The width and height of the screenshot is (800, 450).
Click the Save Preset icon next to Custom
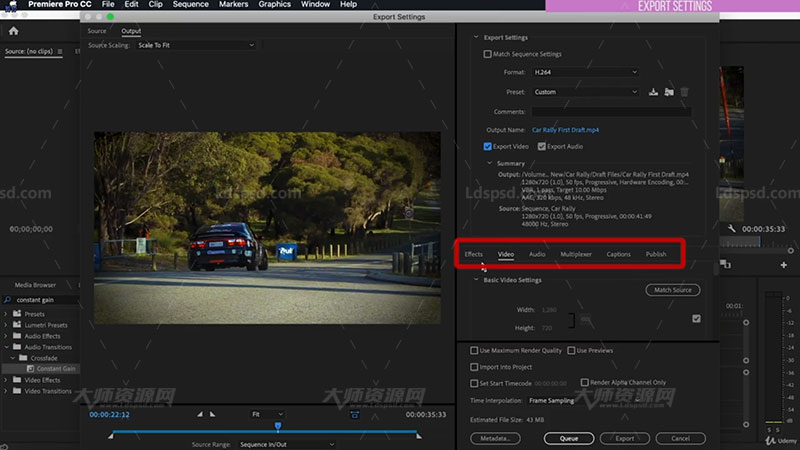(x=653, y=92)
